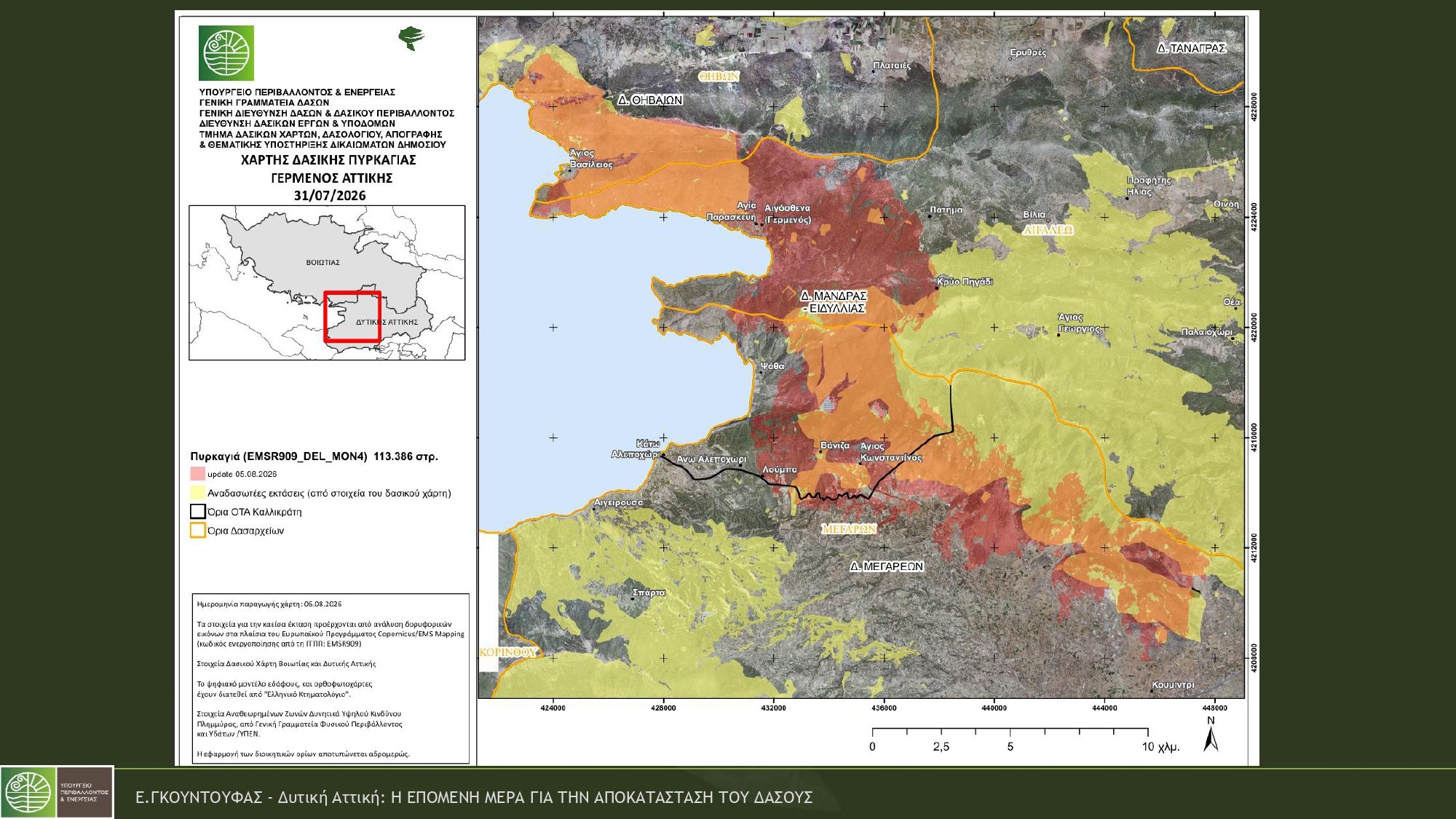1456x819 pixels.
Task: Click the orange forestry boundary legend box
Action: coord(197,531)
